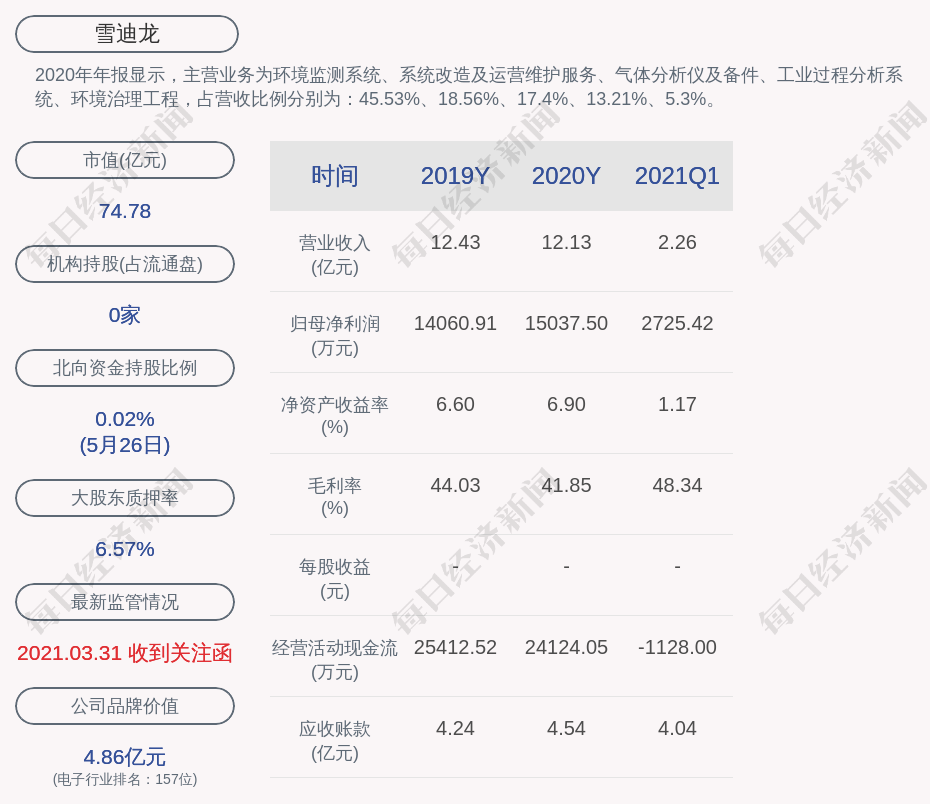Click the 应收账款(亿元) row label
Viewport: 930px width, 804px height.
(x=335, y=741)
